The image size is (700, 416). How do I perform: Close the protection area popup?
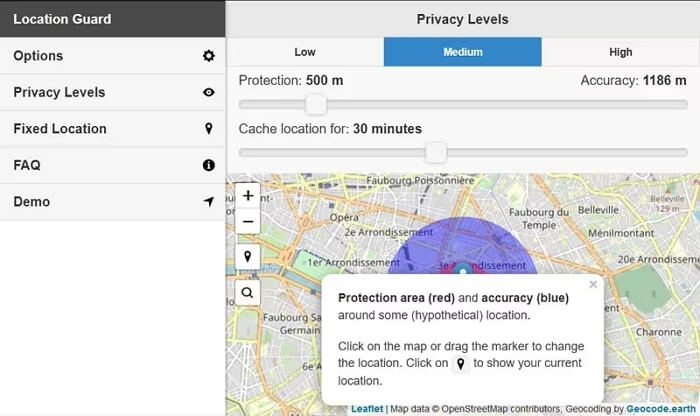click(593, 284)
